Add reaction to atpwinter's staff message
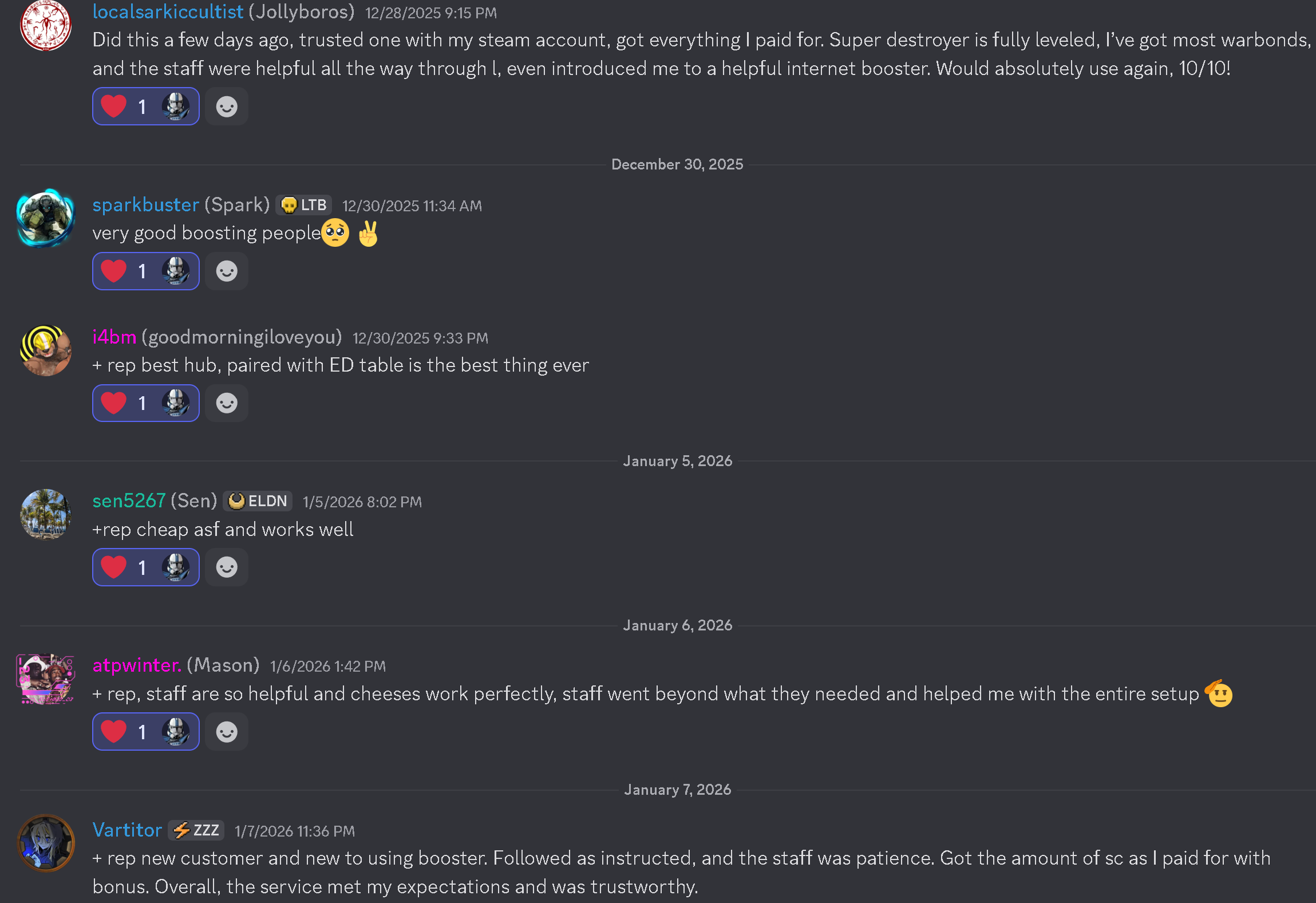This screenshot has height=903, width=1316. (x=227, y=732)
